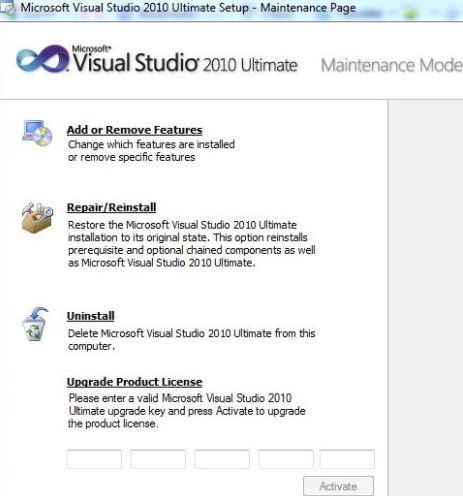Click the Maintenance Mode header text
Viewport: 463px width, 496px height.
click(x=392, y=65)
